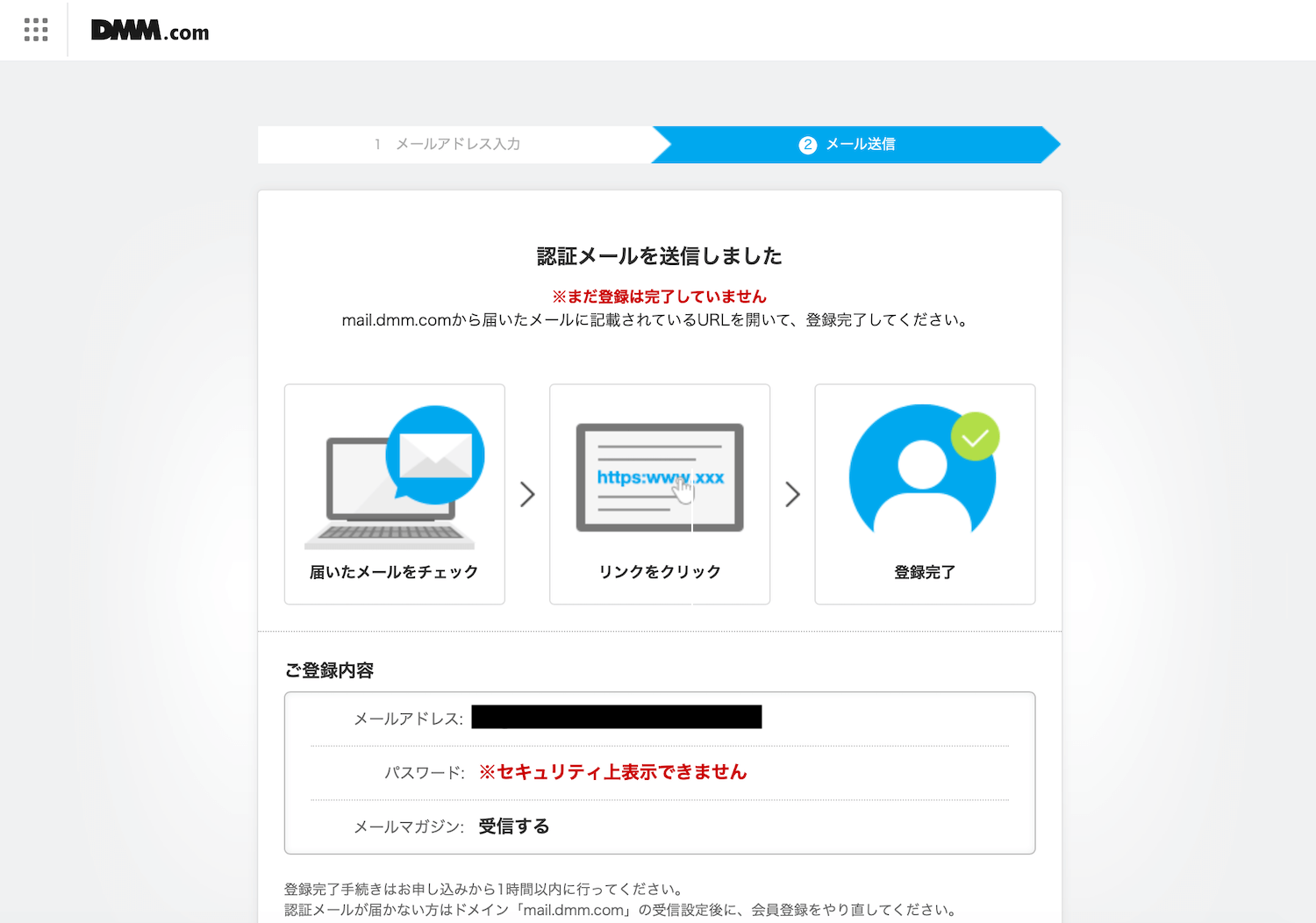
Task: Click the https:www.xxx link illustration
Action: [659, 477]
